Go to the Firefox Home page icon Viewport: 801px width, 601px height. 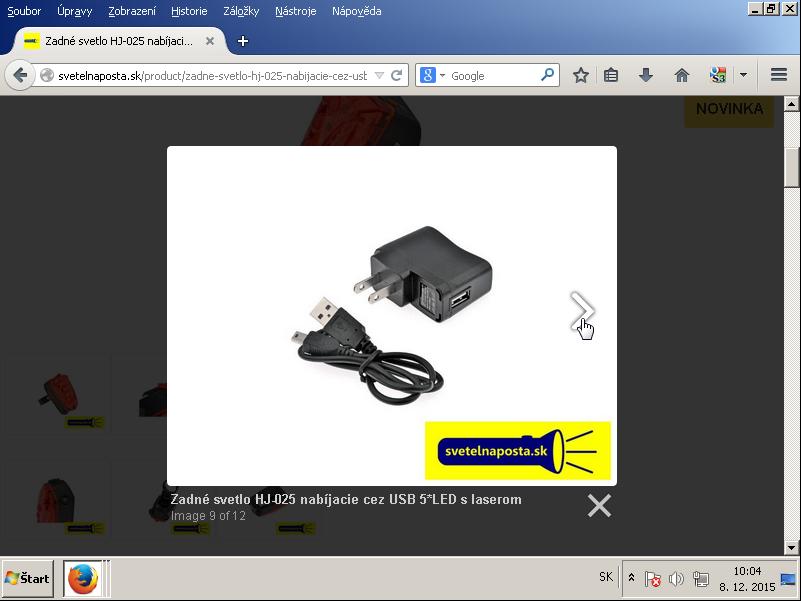[682, 76]
